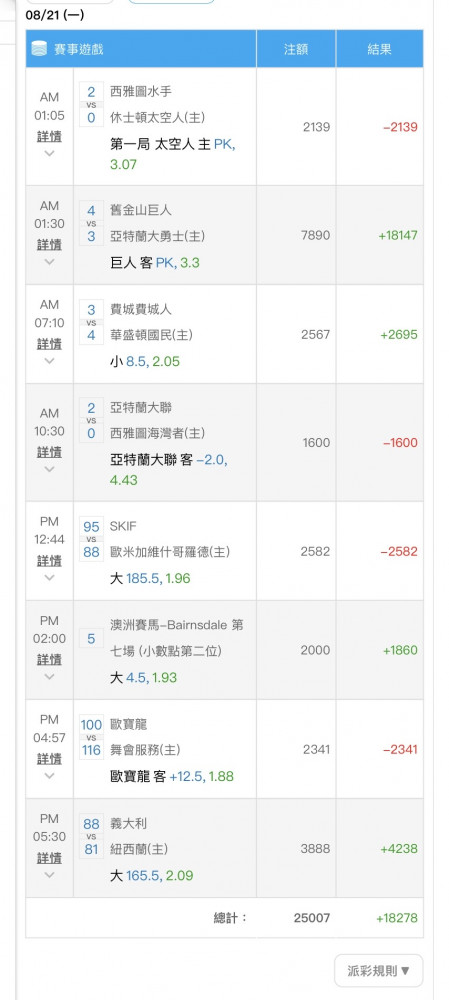
Task: Open 詳情 for the 10:30 亞特蘭大聯 bet
Action: [49, 452]
